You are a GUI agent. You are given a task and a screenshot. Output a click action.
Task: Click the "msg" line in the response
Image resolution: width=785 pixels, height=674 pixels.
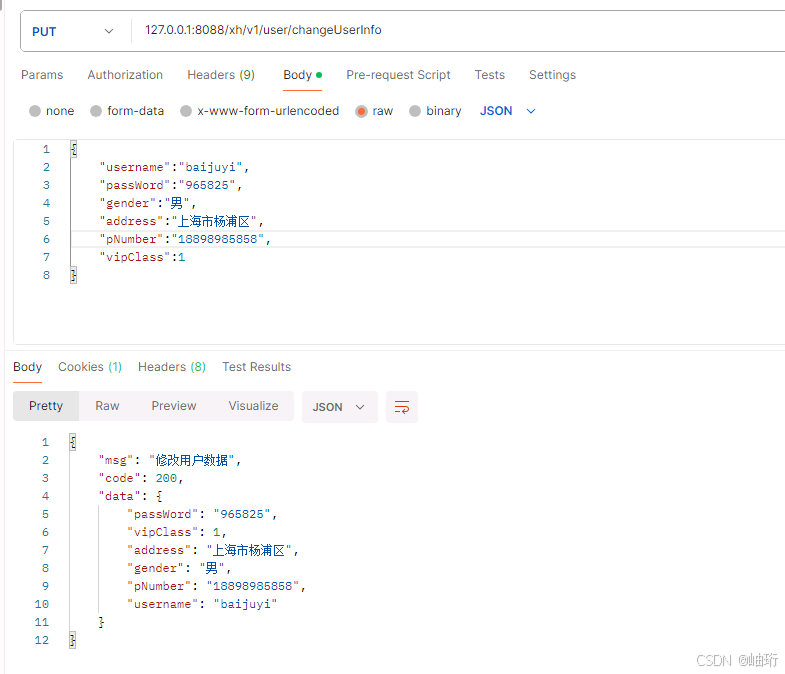pos(170,460)
